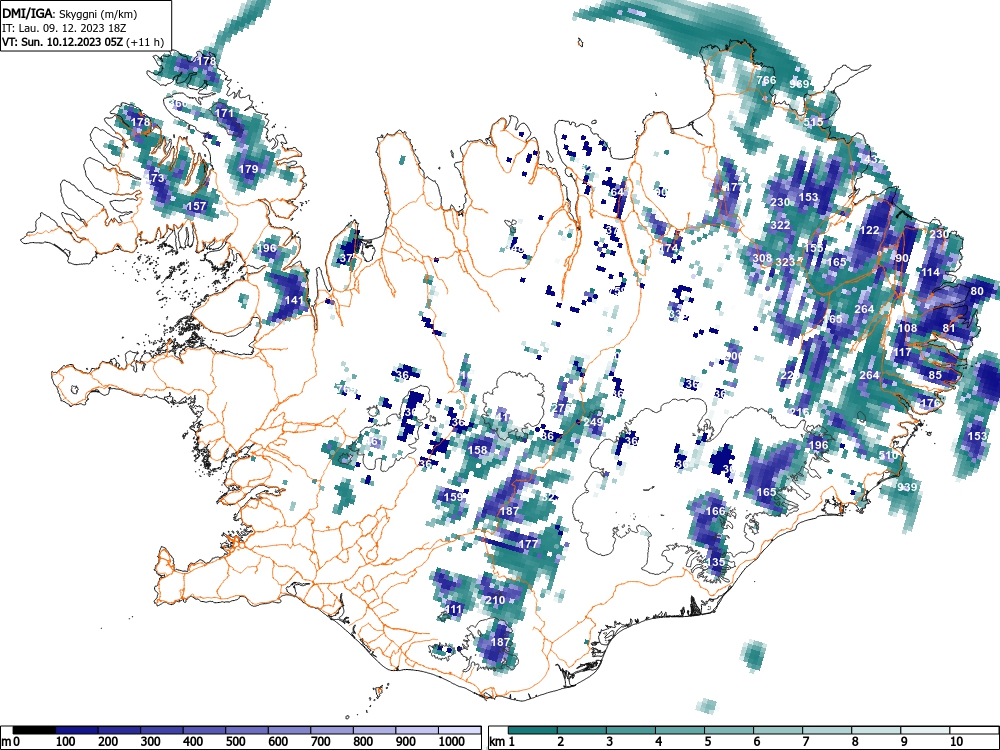Viewport: 1000px width, 750px height.
Task: Click the visibility value 80 on the east coast
Action: click(x=977, y=291)
